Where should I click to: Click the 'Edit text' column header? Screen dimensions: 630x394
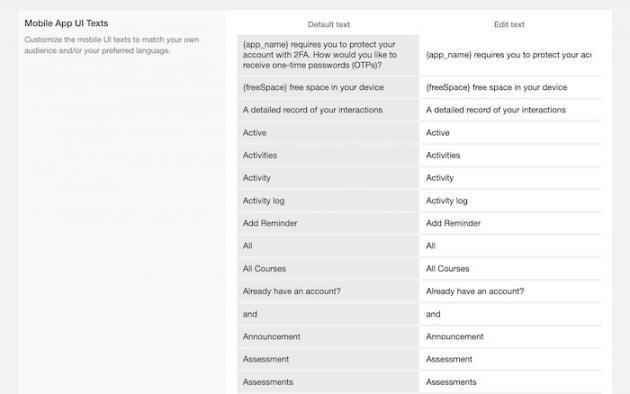[509, 24]
